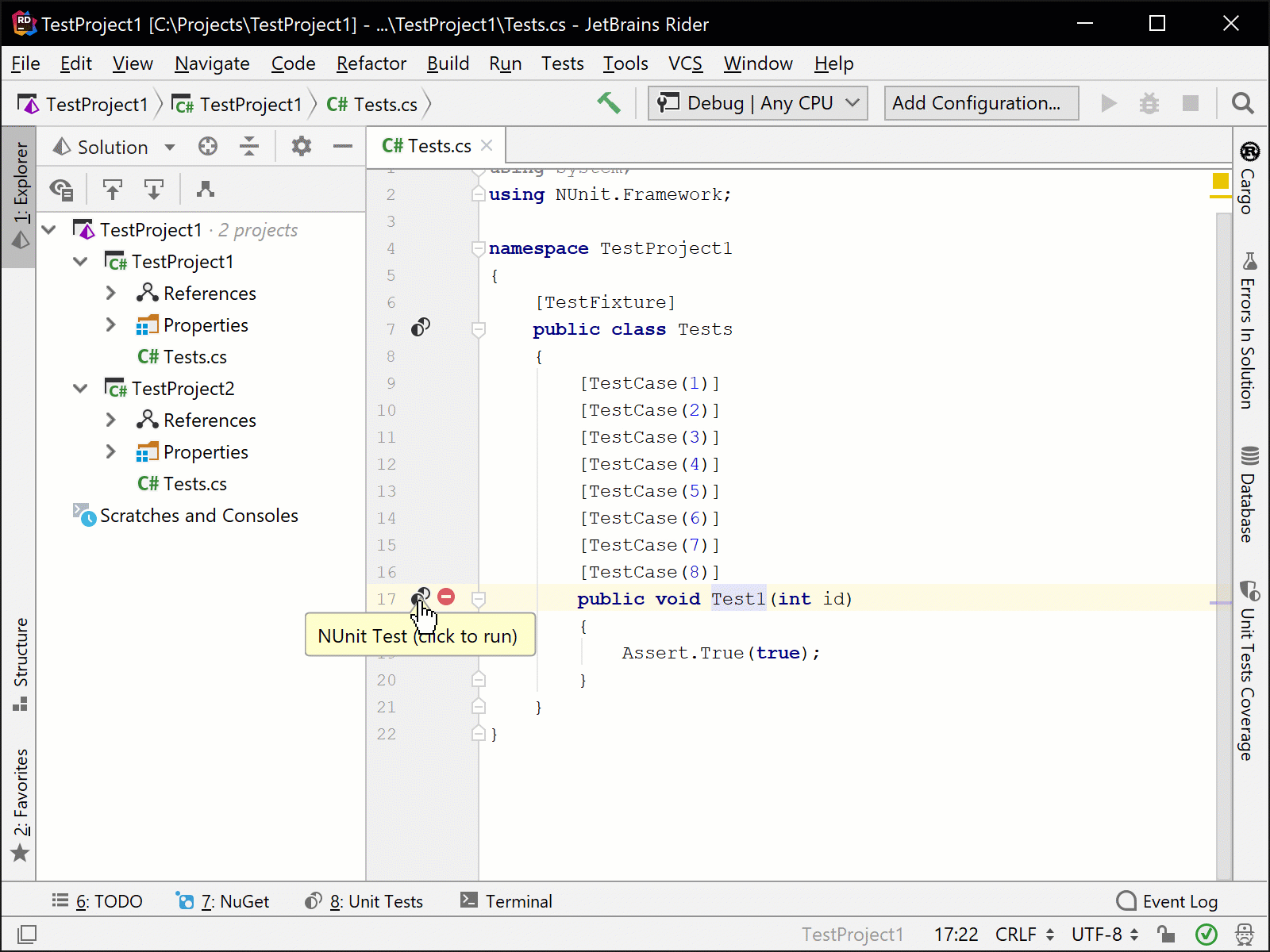Viewport: 1270px width, 952px height.
Task: Click the Tests class unit test gutter icon
Action: (421, 328)
